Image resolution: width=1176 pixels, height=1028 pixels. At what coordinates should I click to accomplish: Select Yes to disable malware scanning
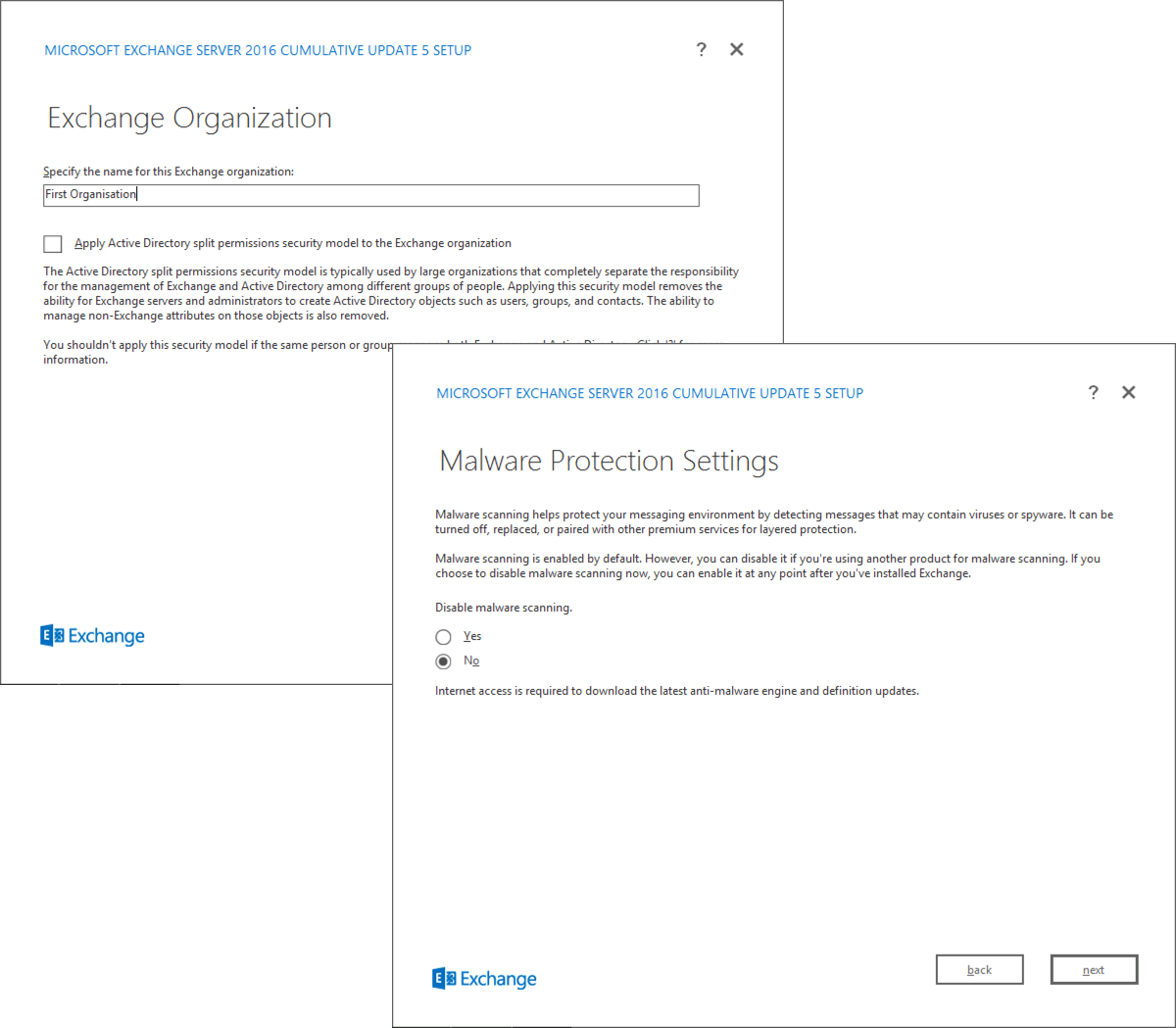click(x=444, y=637)
